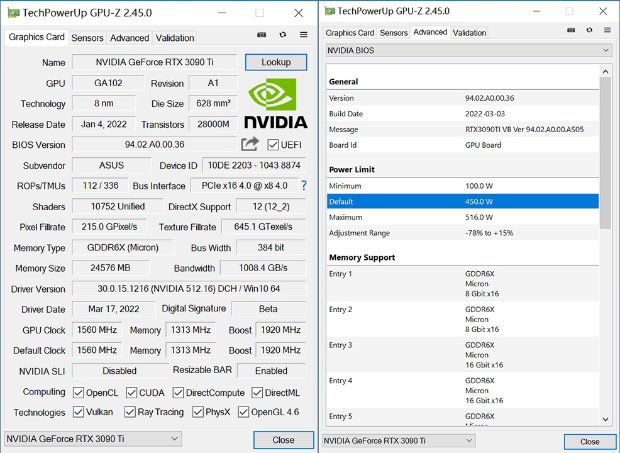Select the Default 450.0 W power limit row
The width and height of the screenshot is (620, 453).
463,201
